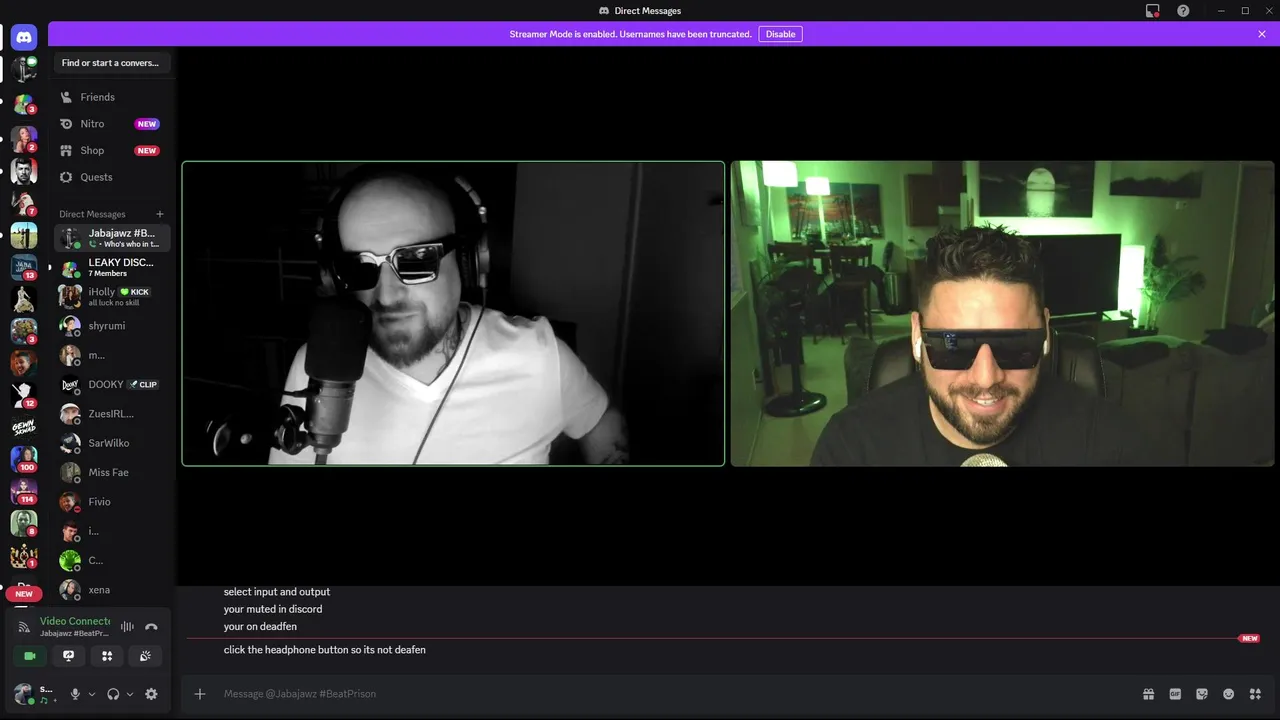Open connection quality signal icon
Viewport: 1280px width, 720px height.
point(24,627)
